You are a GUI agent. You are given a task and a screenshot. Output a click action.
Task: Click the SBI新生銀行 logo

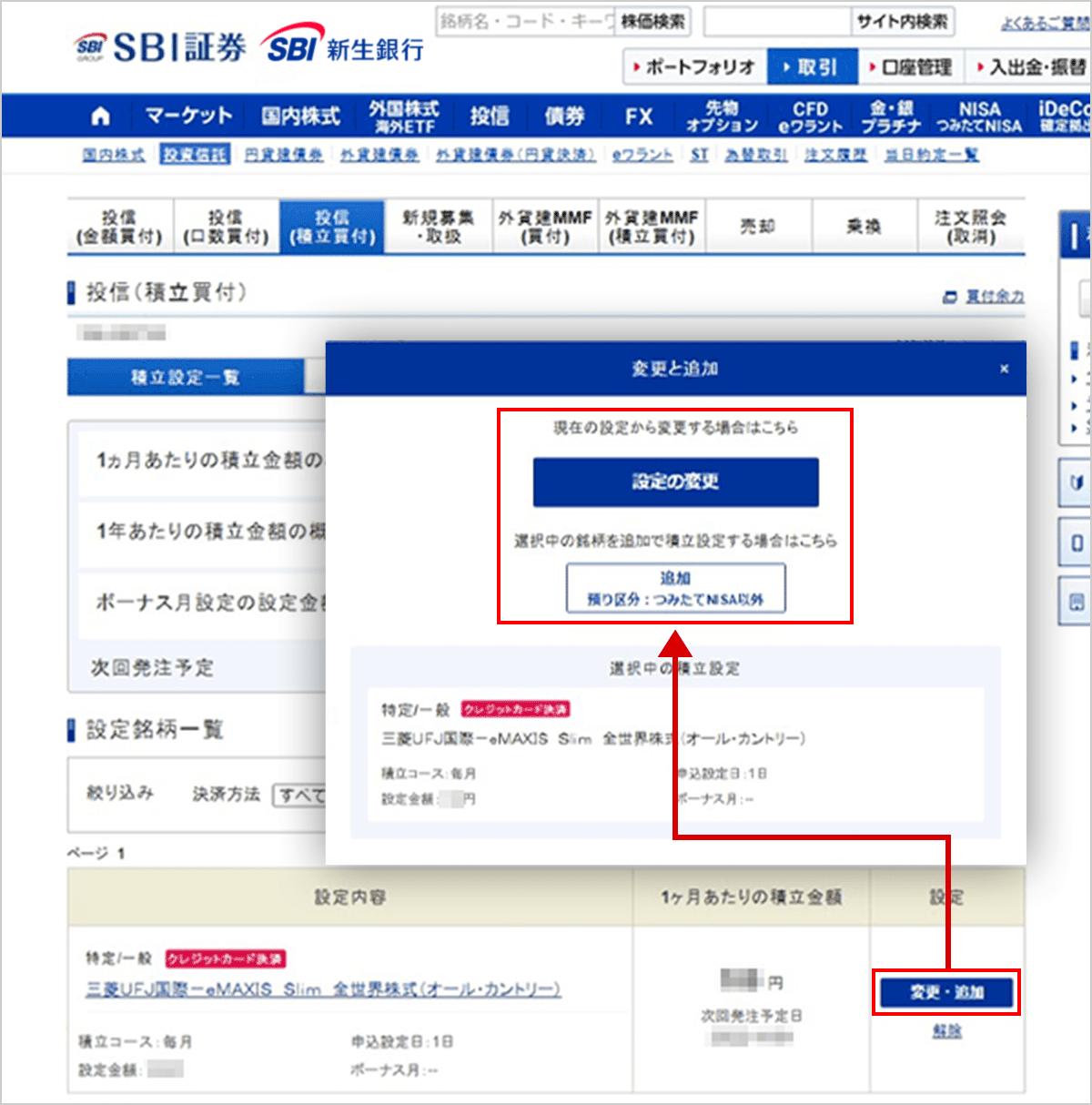(x=344, y=46)
